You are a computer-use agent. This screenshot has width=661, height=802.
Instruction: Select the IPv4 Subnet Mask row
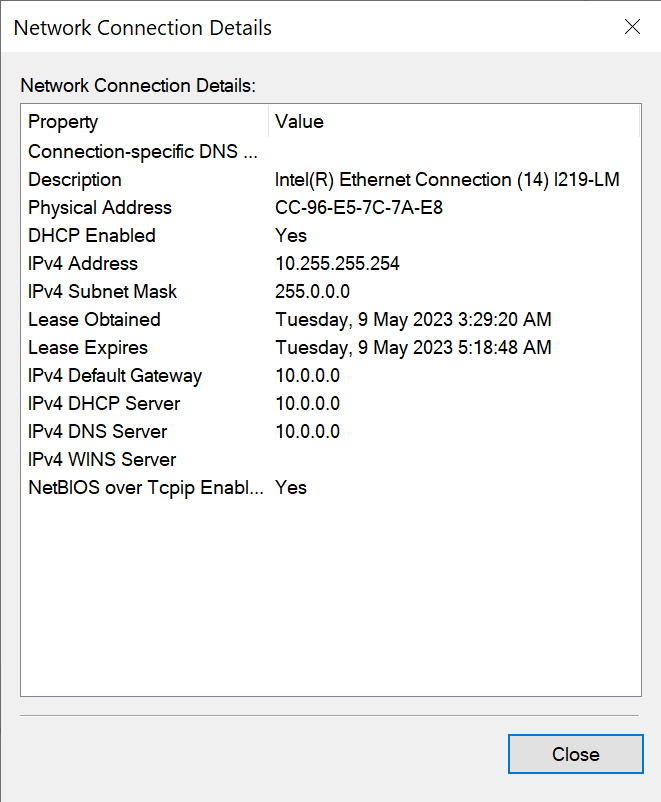point(330,292)
